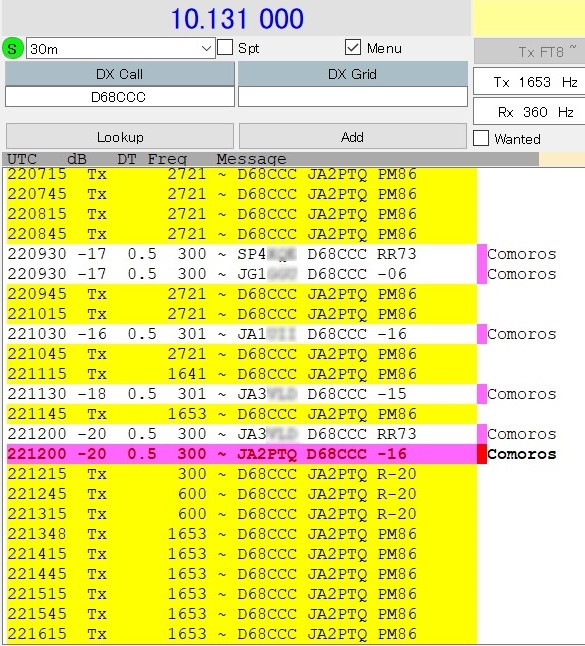585x646 pixels.
Task: Click the Tx FT8 button
Action: (530, 51)
